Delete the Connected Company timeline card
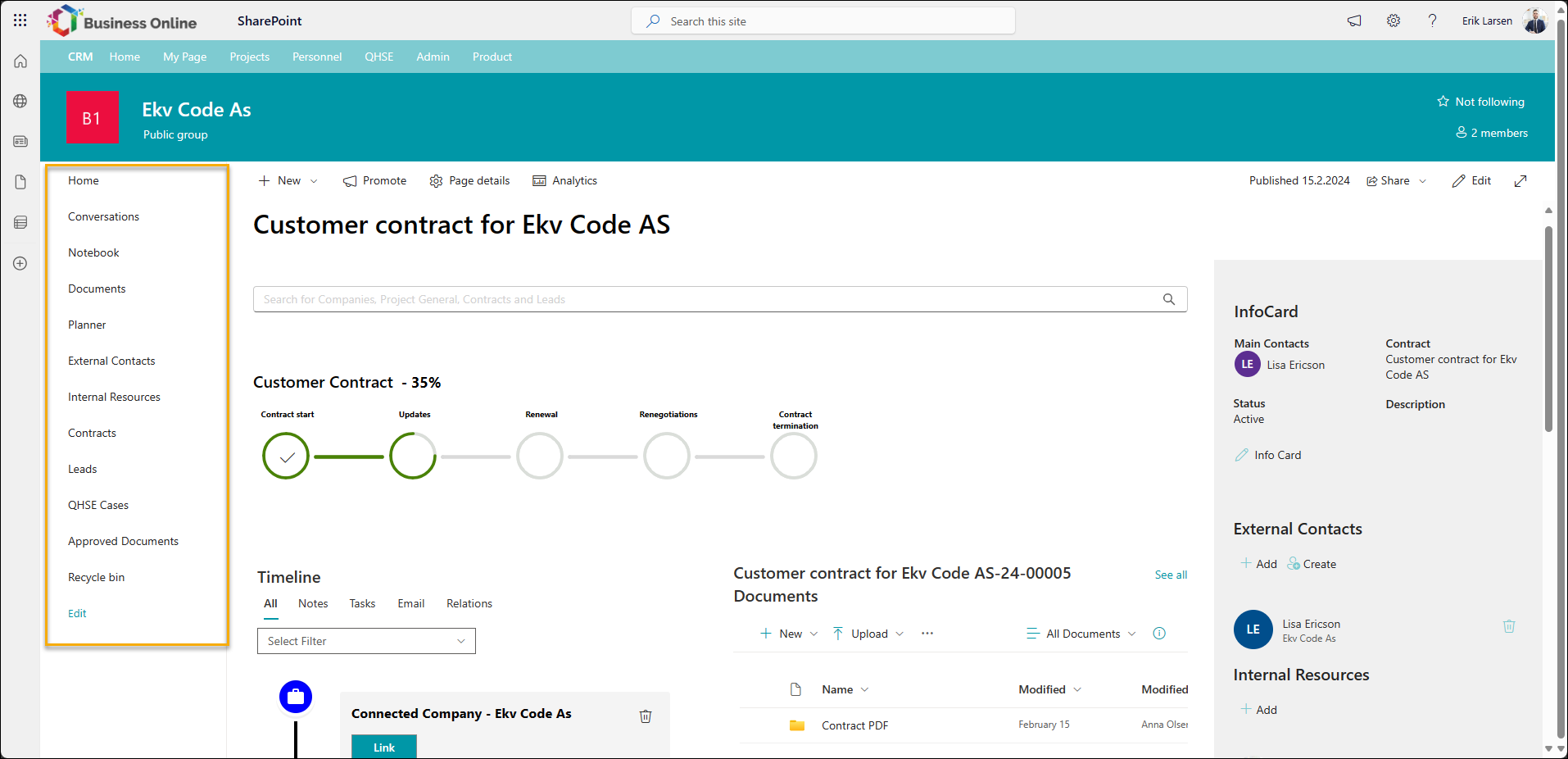The image size is (1568, 759). coord(646,716)
